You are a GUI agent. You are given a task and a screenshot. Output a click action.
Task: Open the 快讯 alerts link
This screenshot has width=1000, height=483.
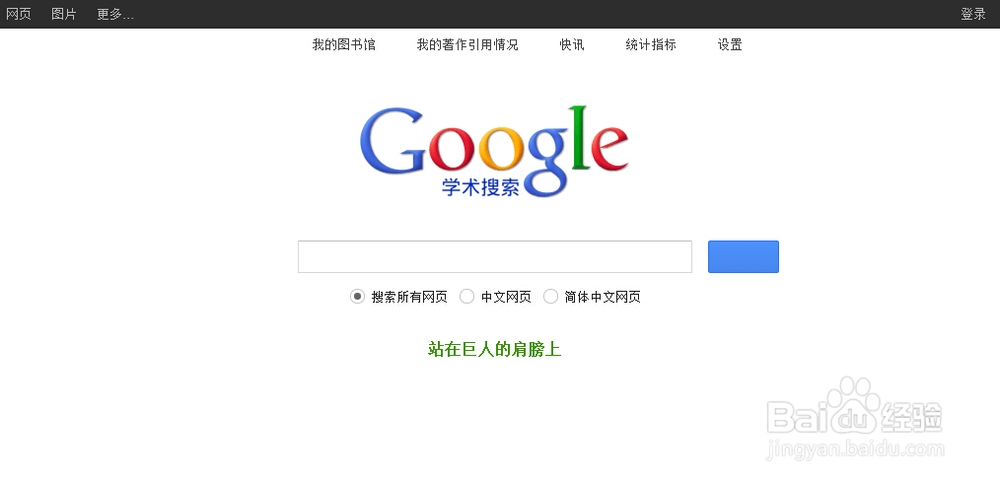click(572, 45)
